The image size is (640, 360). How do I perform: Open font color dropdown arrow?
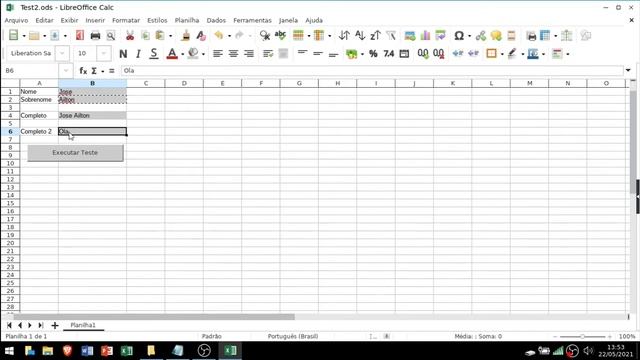pyautogui.click(x=182, y=54)
